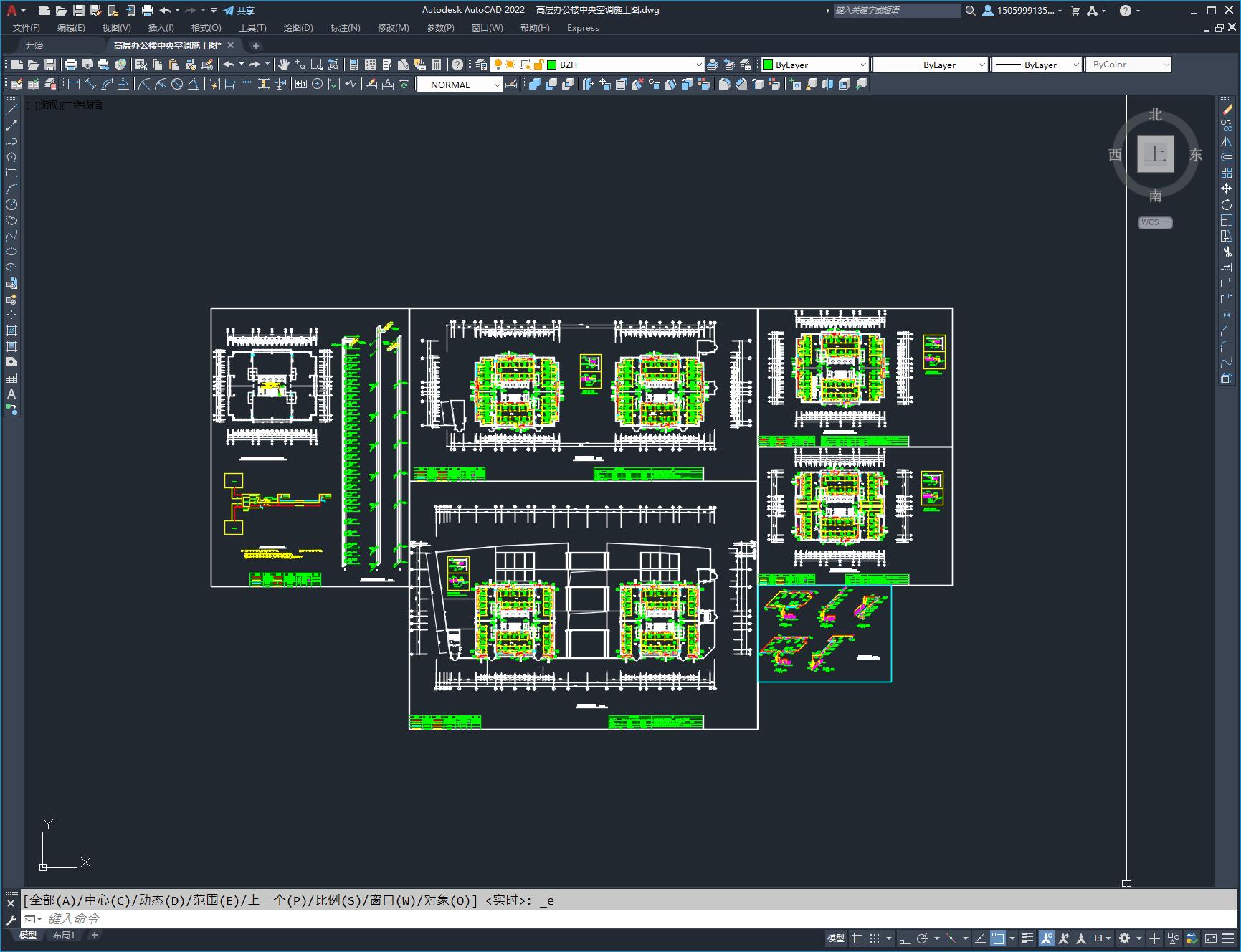
Task: Select the Circle draw tool
Action: click(x=11, y=204)
